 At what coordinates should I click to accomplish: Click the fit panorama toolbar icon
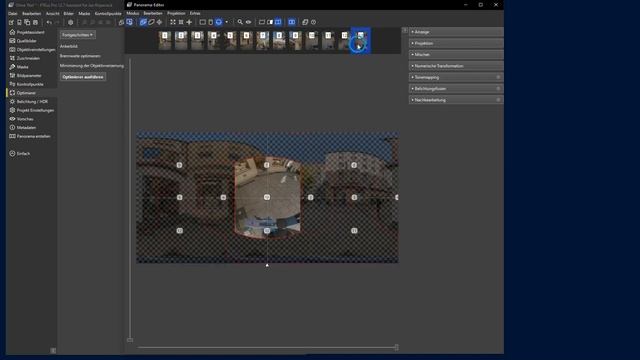(x=173, y=22)
